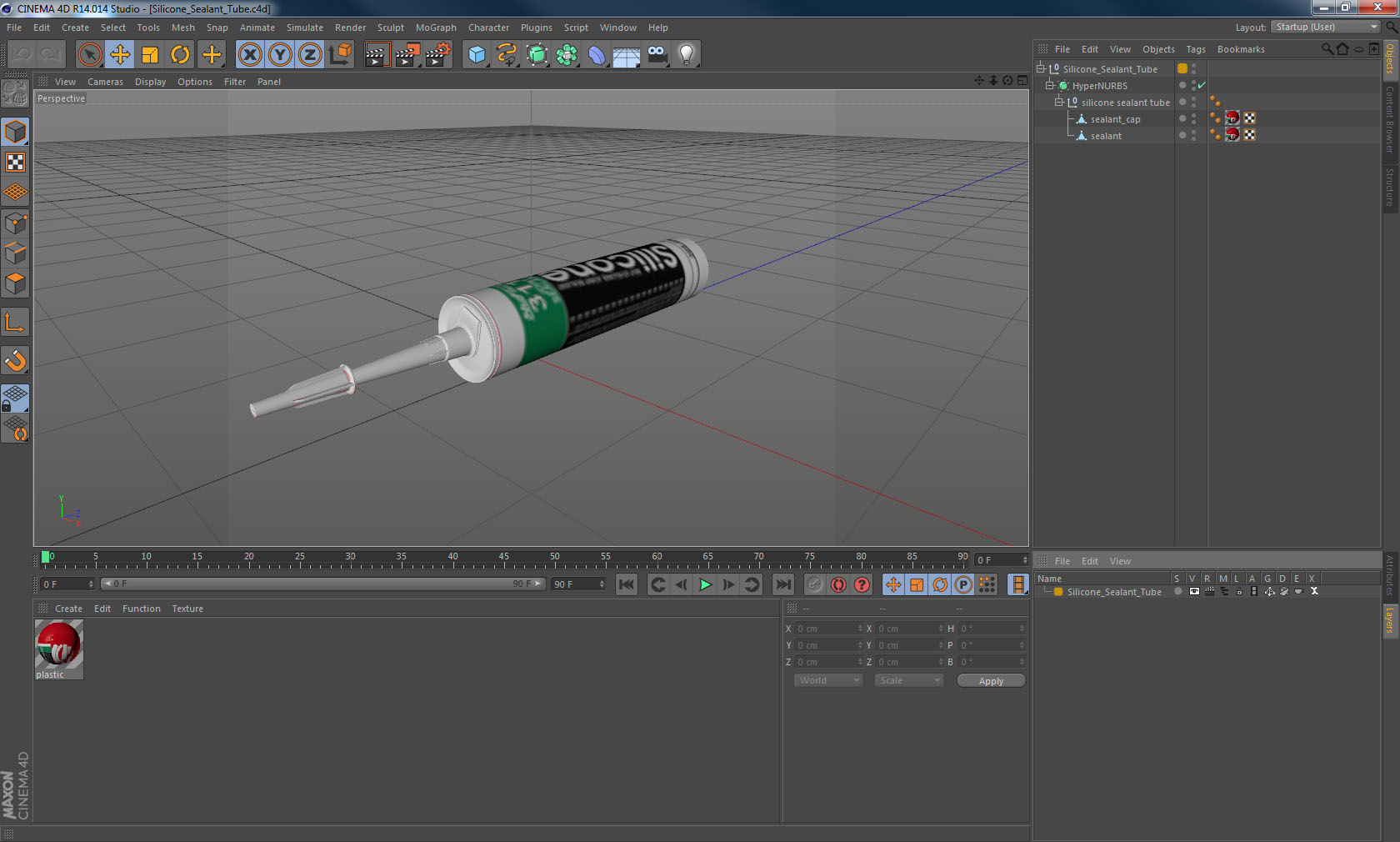Open viewport Cameras menu
Screen dimensions: 1400x842
tap(105, 82)
